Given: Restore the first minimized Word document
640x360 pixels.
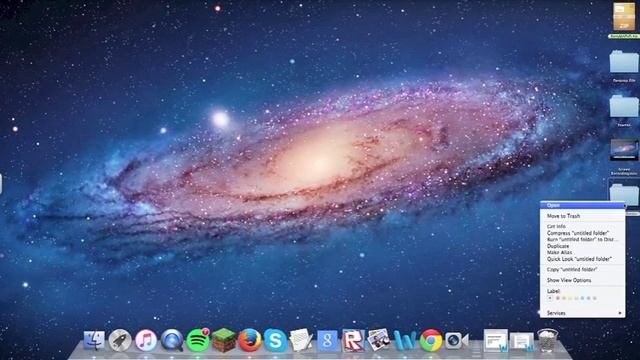Looking at the screenshot, I should click(x=496, y=340).
